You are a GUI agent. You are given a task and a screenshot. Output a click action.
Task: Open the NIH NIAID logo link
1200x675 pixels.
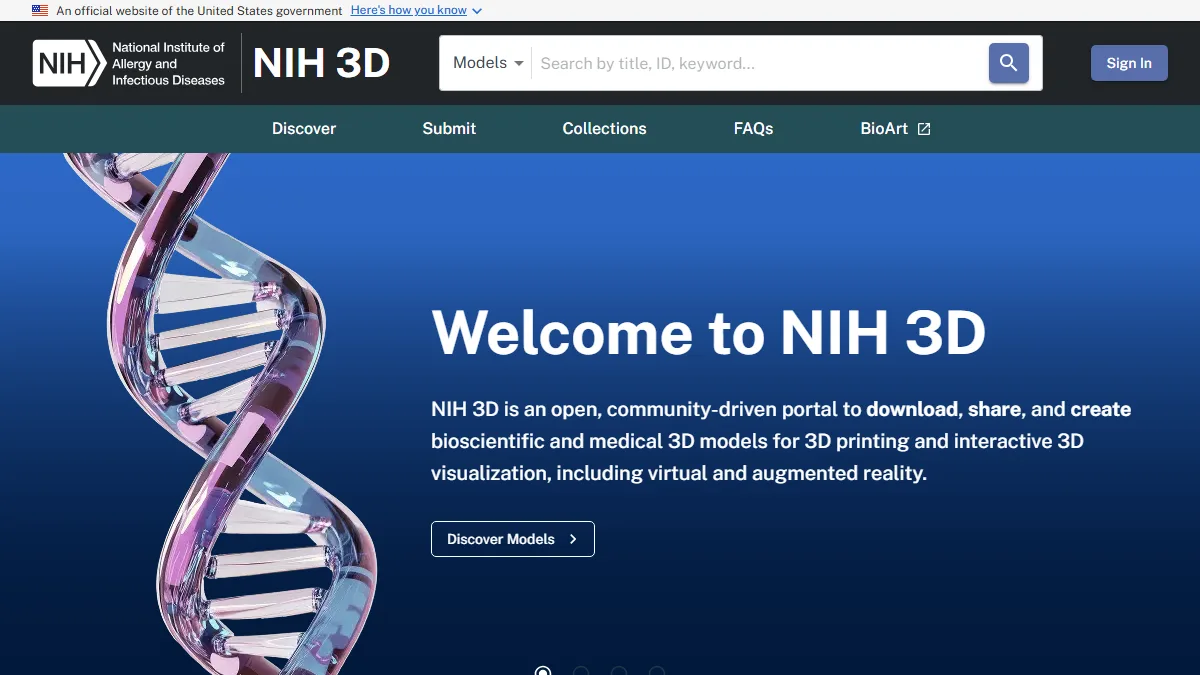[x=129, y=63]
